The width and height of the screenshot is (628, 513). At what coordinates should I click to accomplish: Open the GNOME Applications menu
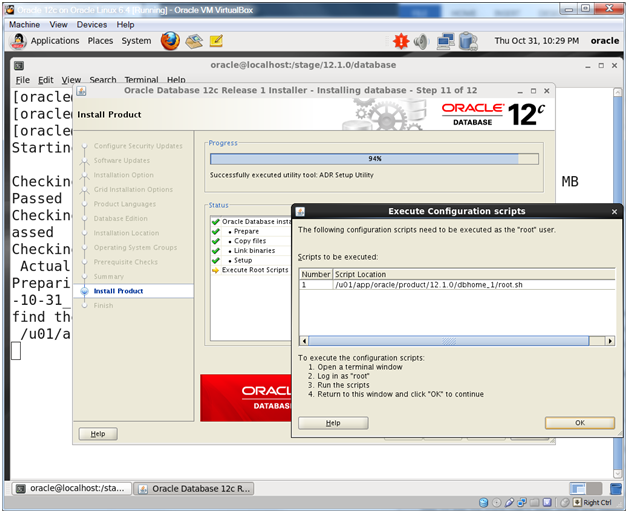[x=54, y=41]
